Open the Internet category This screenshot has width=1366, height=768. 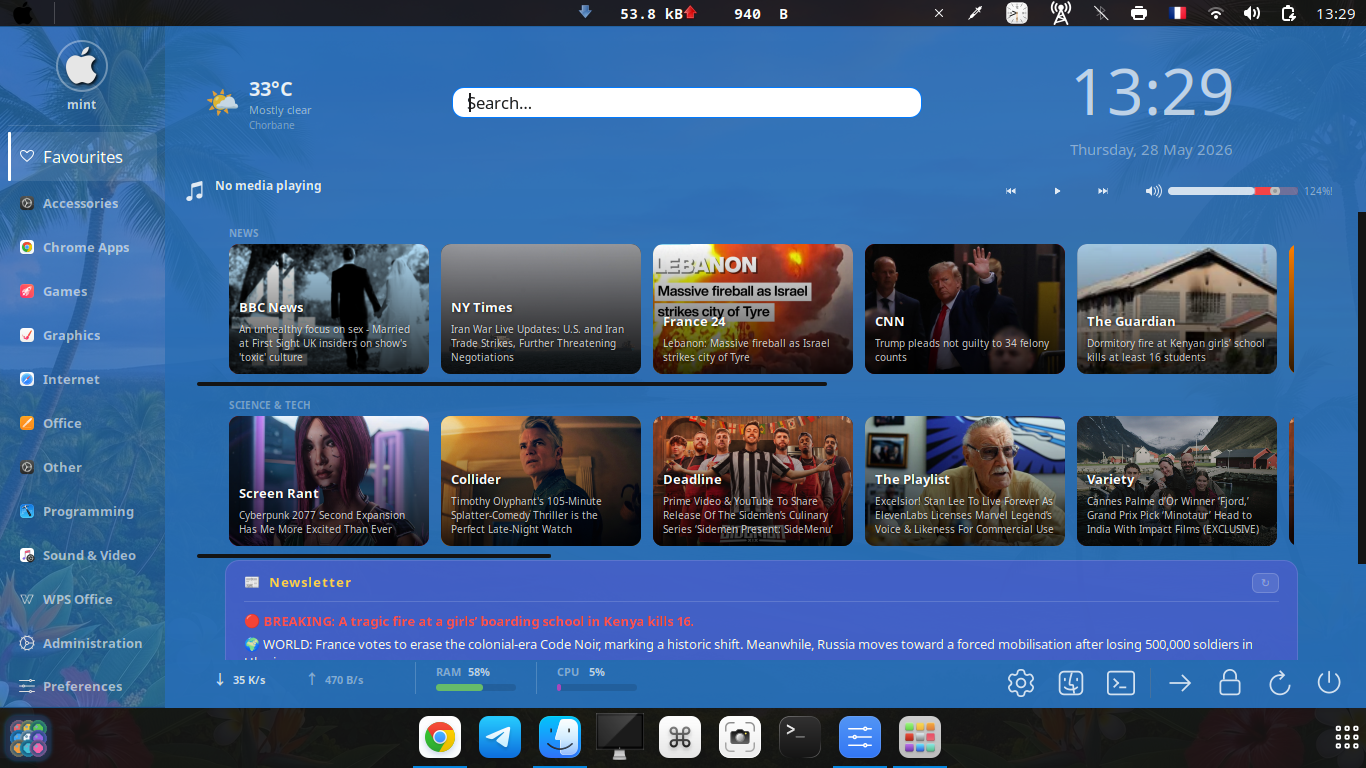click(83, 379)
